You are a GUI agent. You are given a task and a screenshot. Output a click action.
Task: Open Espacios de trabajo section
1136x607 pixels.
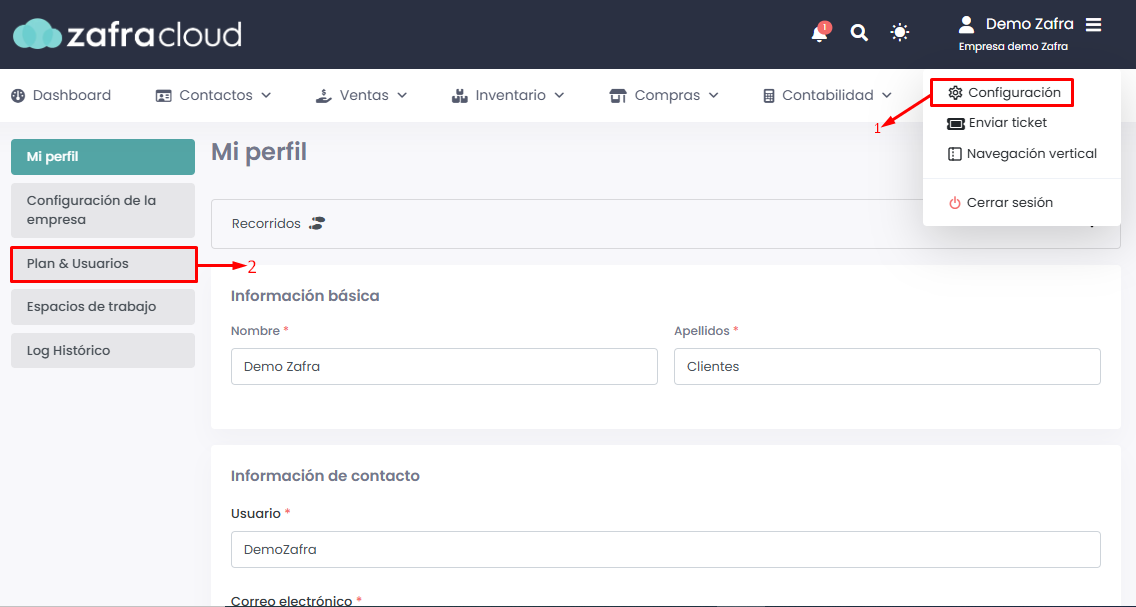point(103,307)
